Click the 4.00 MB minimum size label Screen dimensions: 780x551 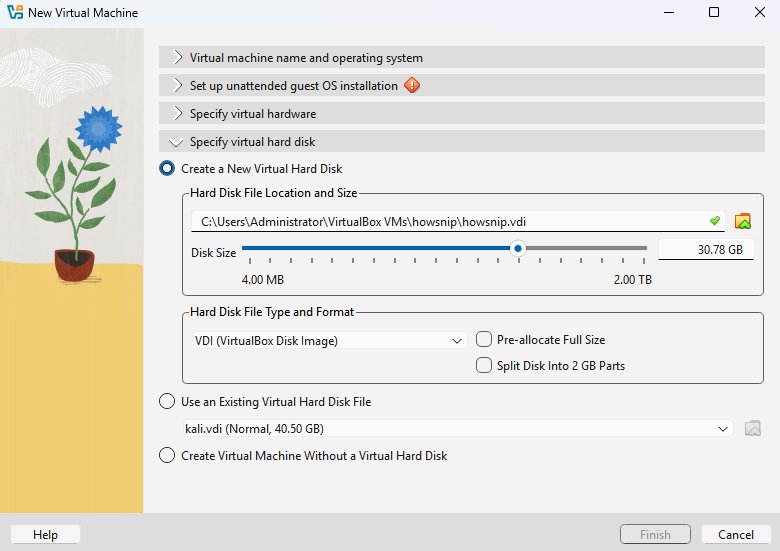coord(263,279)
